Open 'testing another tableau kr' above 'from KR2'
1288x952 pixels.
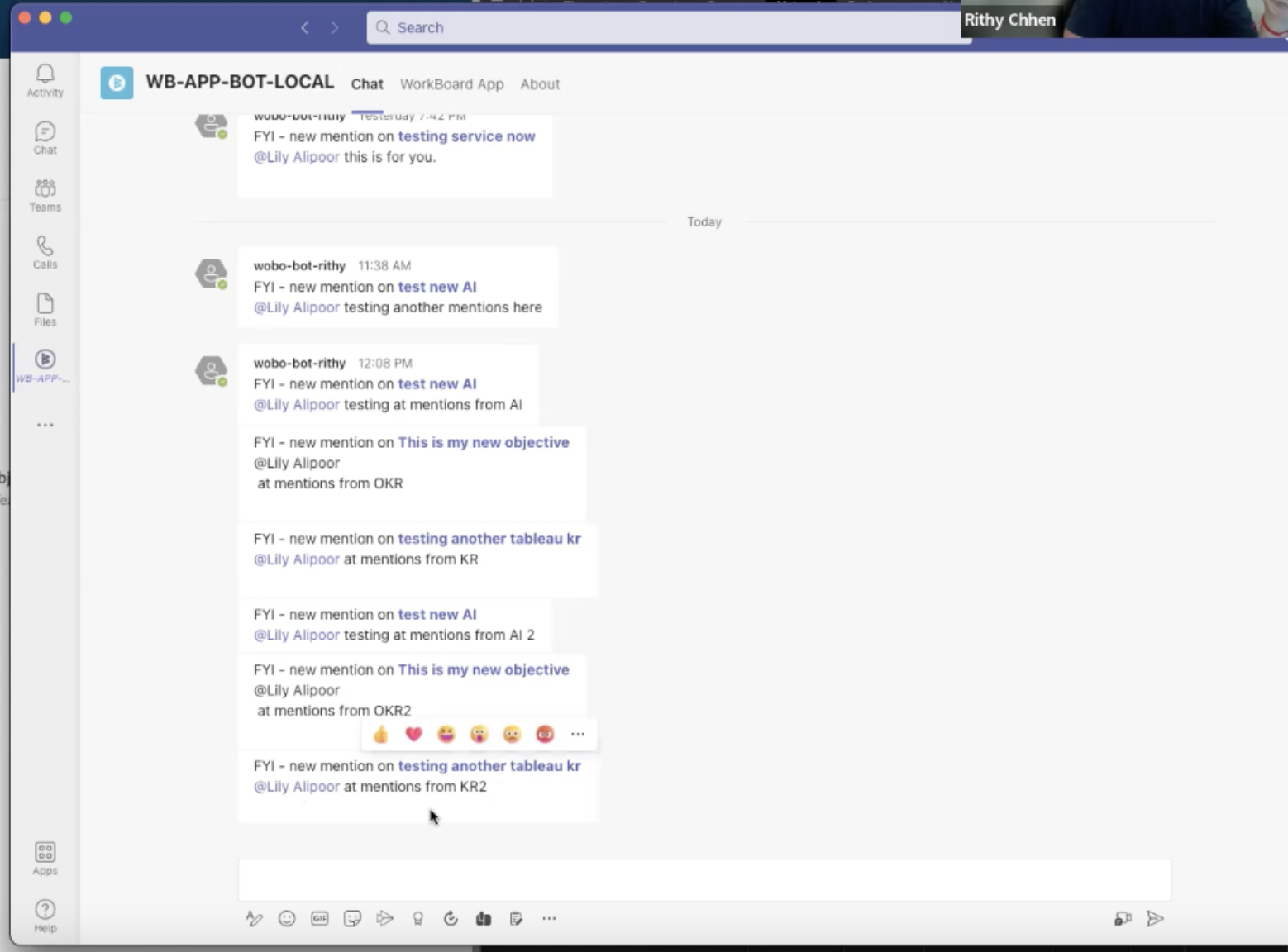(x=489, y=766)
